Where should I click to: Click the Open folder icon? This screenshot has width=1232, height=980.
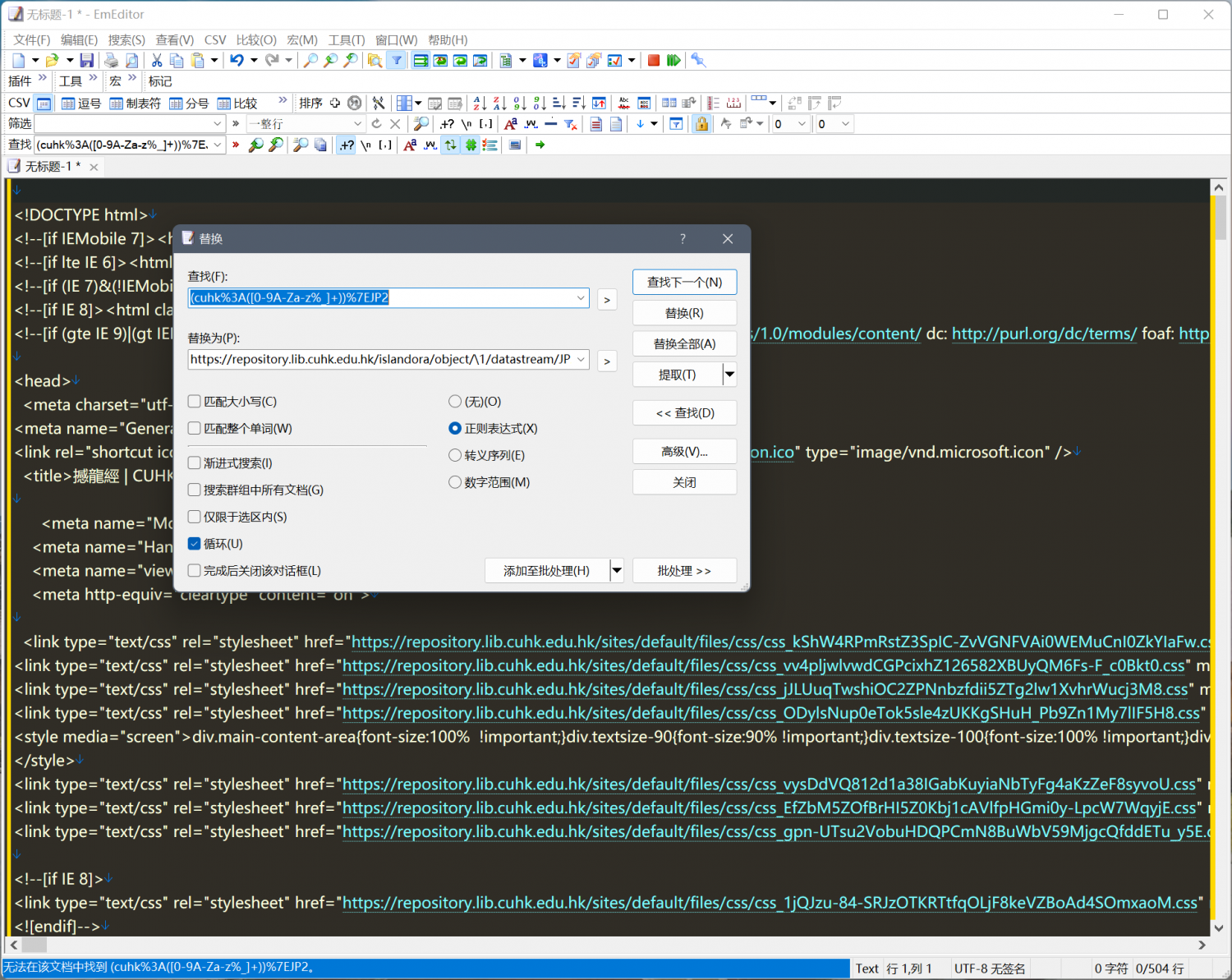(53, 60)
